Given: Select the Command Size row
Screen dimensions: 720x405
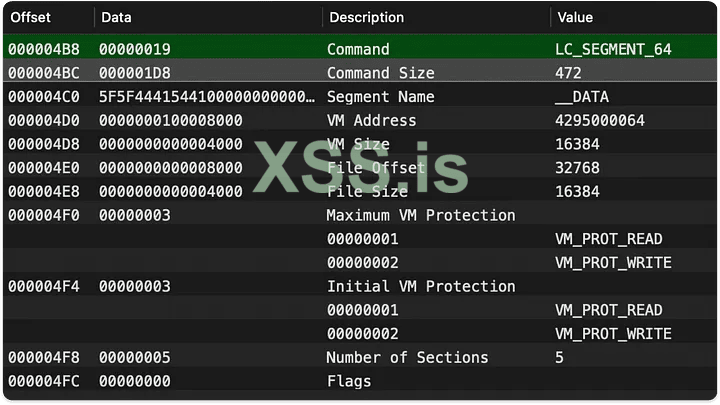Looking at the screenshot, I should pos(380,73).
